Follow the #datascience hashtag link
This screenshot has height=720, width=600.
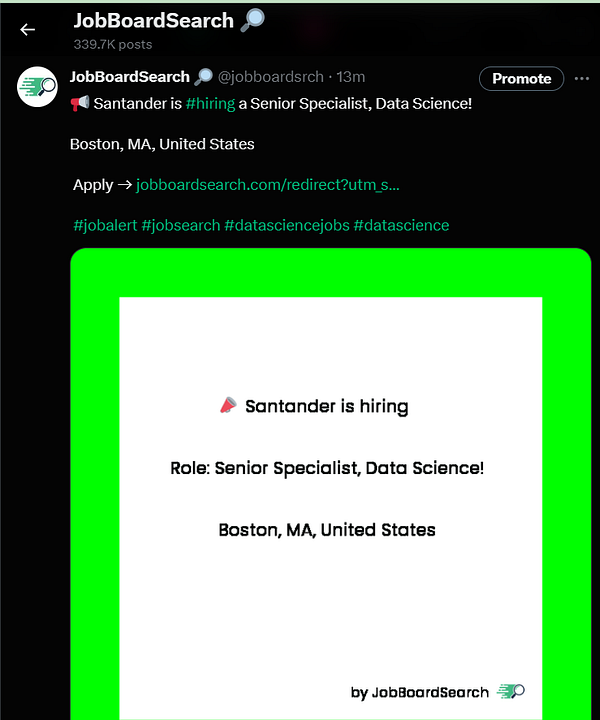click(x=401, y=225)
